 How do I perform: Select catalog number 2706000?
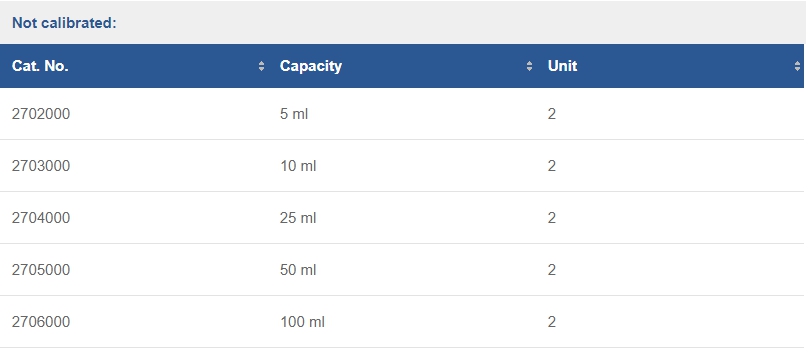pos(41,322)
